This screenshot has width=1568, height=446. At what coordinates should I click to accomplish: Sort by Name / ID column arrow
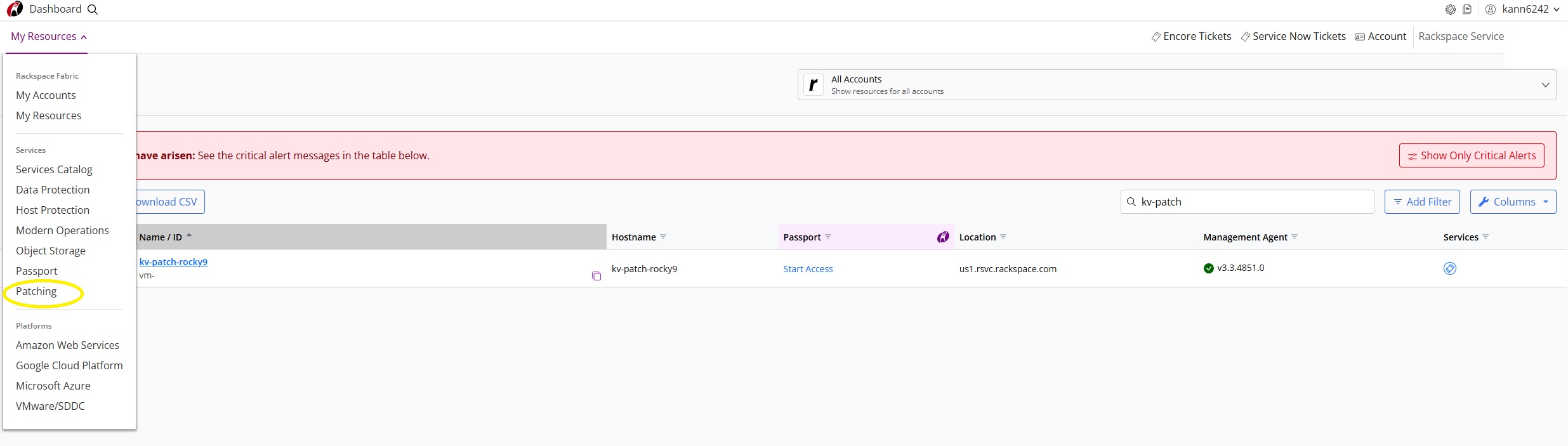189,235
